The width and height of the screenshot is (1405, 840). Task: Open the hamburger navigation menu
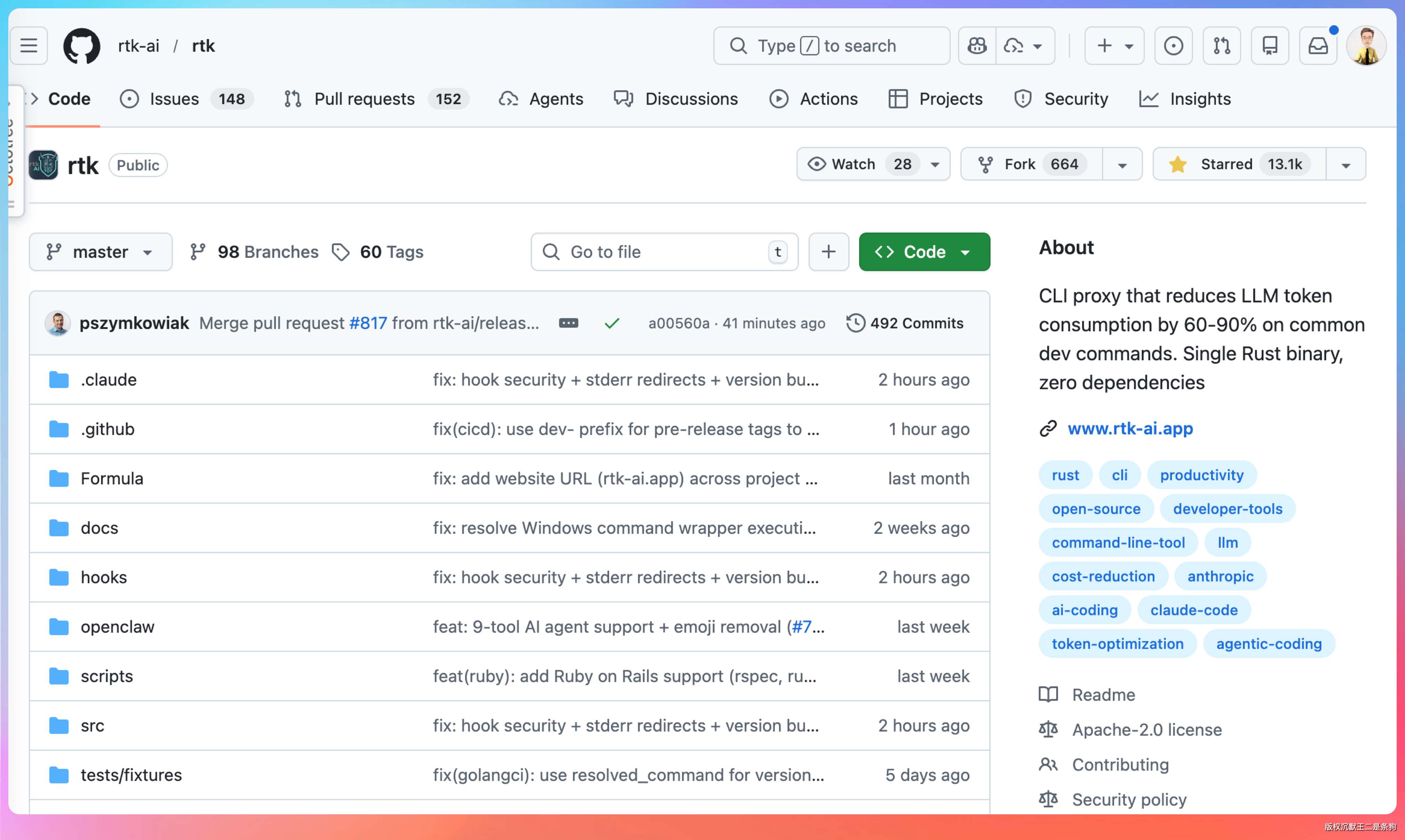29,45
